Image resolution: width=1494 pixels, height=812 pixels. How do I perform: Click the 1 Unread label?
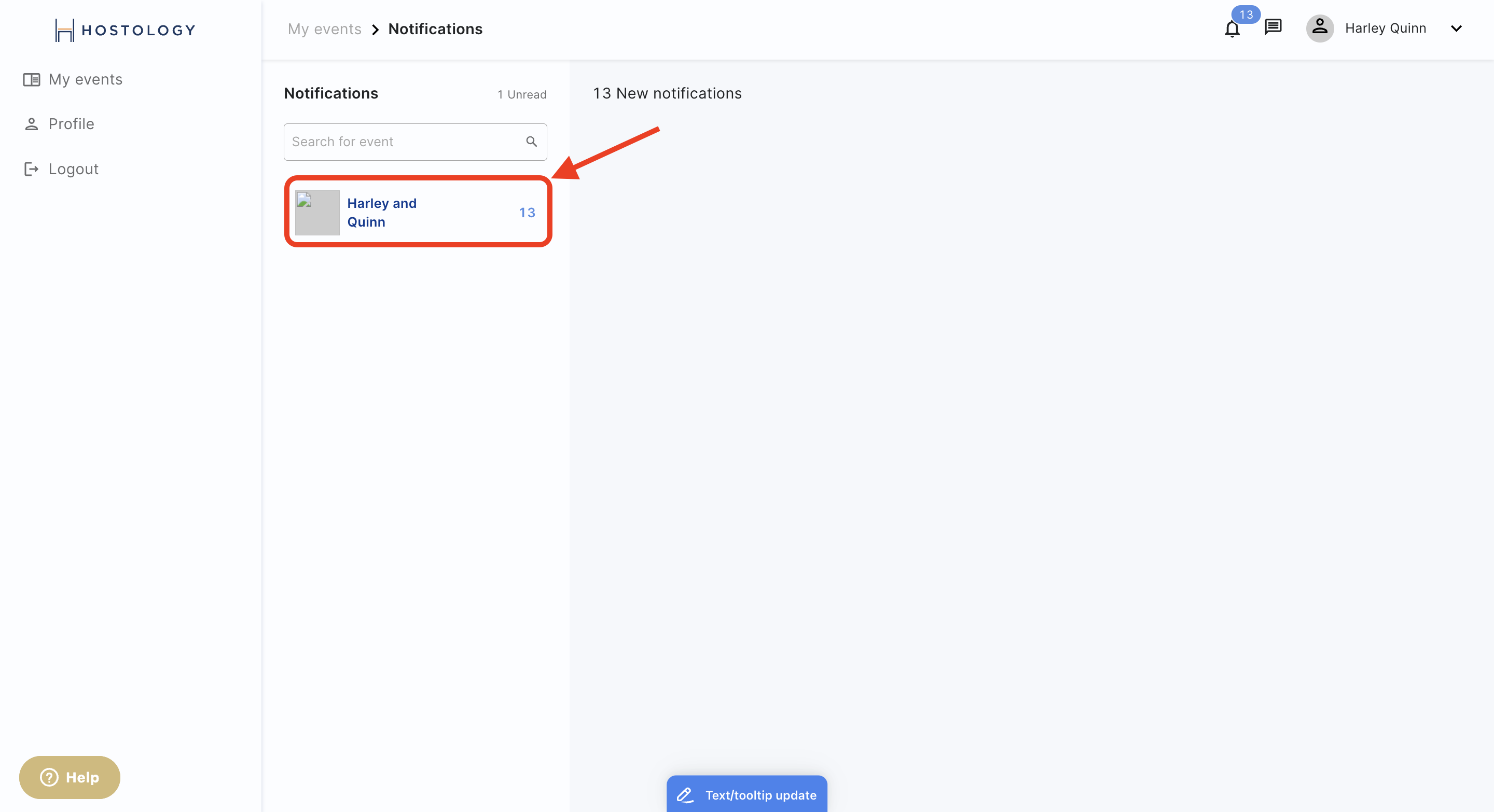pos(521,94)
